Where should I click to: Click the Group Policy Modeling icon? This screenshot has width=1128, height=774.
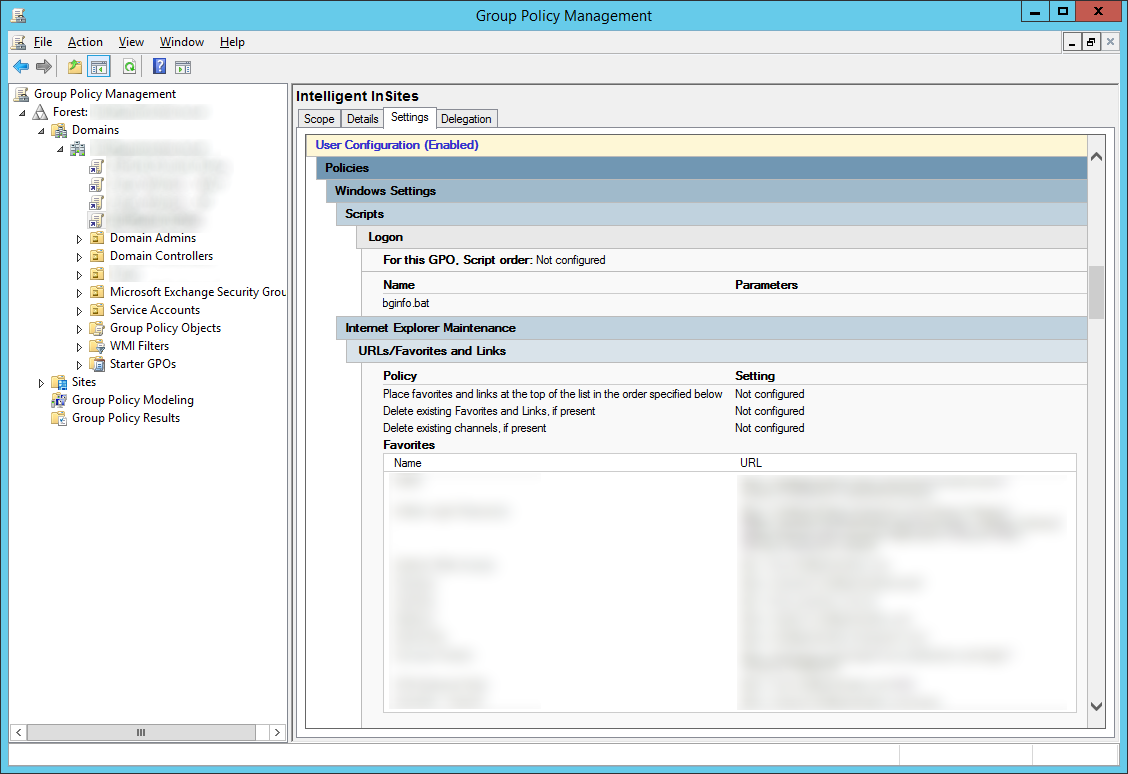(x=59, y=400)
